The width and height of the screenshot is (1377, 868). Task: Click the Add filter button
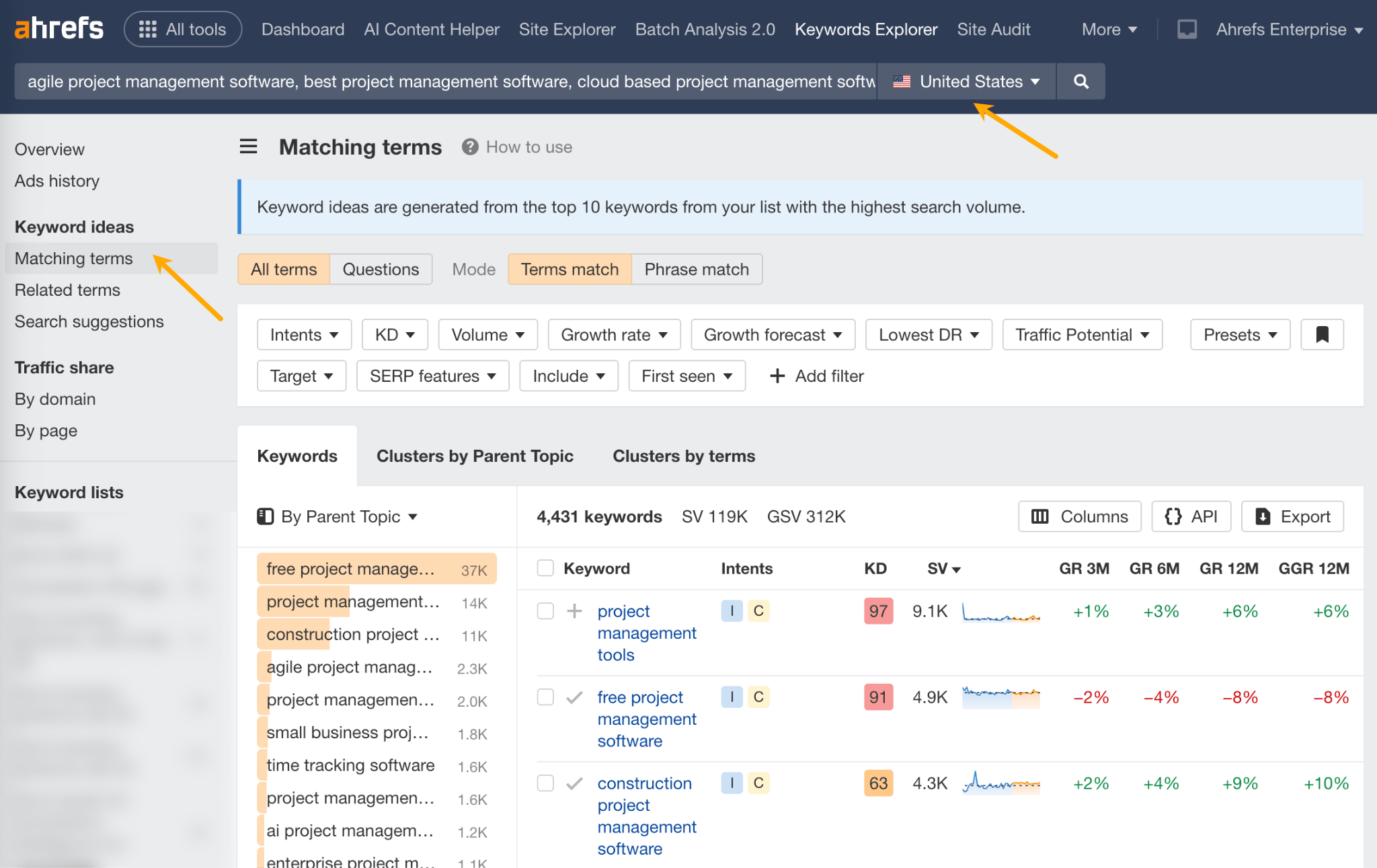click(x=816, y=376)
